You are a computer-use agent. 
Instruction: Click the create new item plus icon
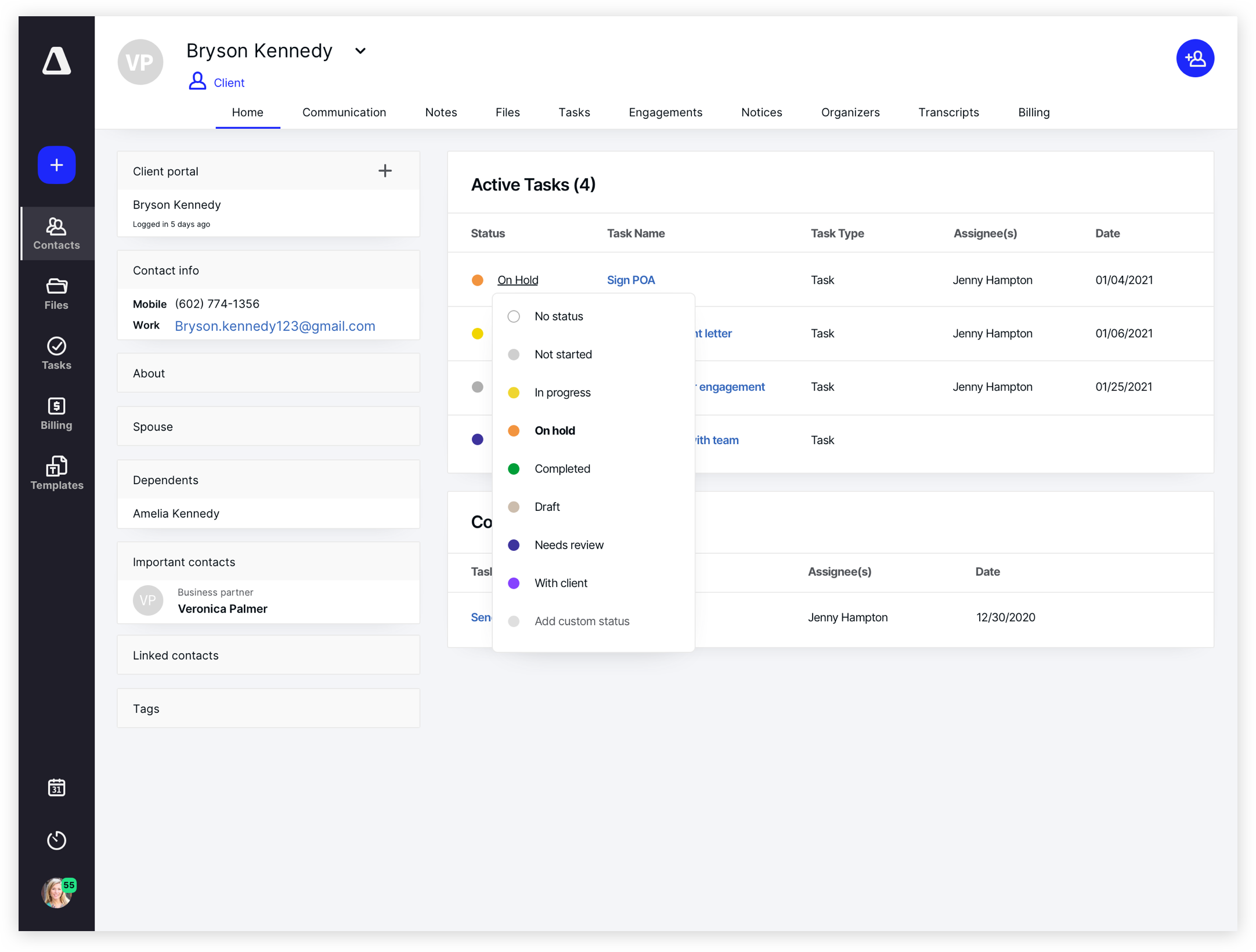click(57, 165)
